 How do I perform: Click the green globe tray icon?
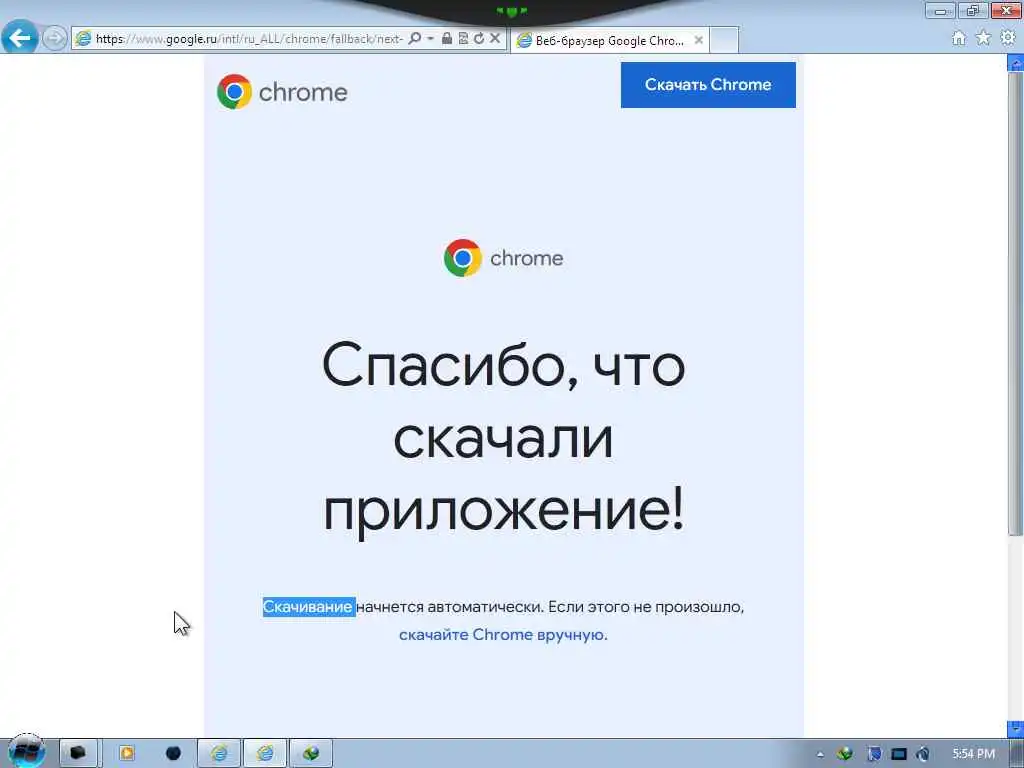(x=845, y=754)
